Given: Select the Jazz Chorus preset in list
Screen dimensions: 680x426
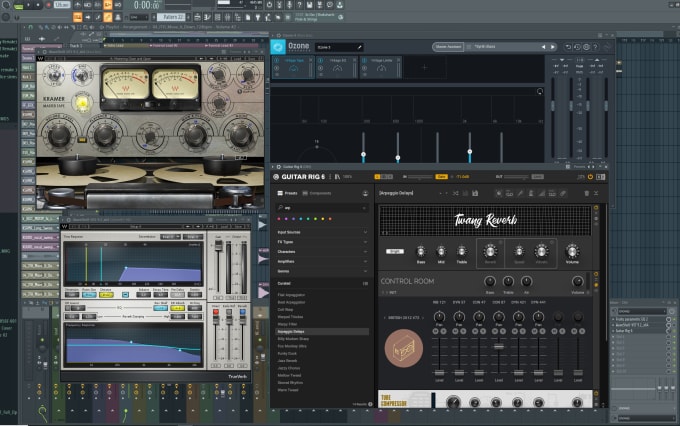Looking at the screenshot, I should point(289,368).
